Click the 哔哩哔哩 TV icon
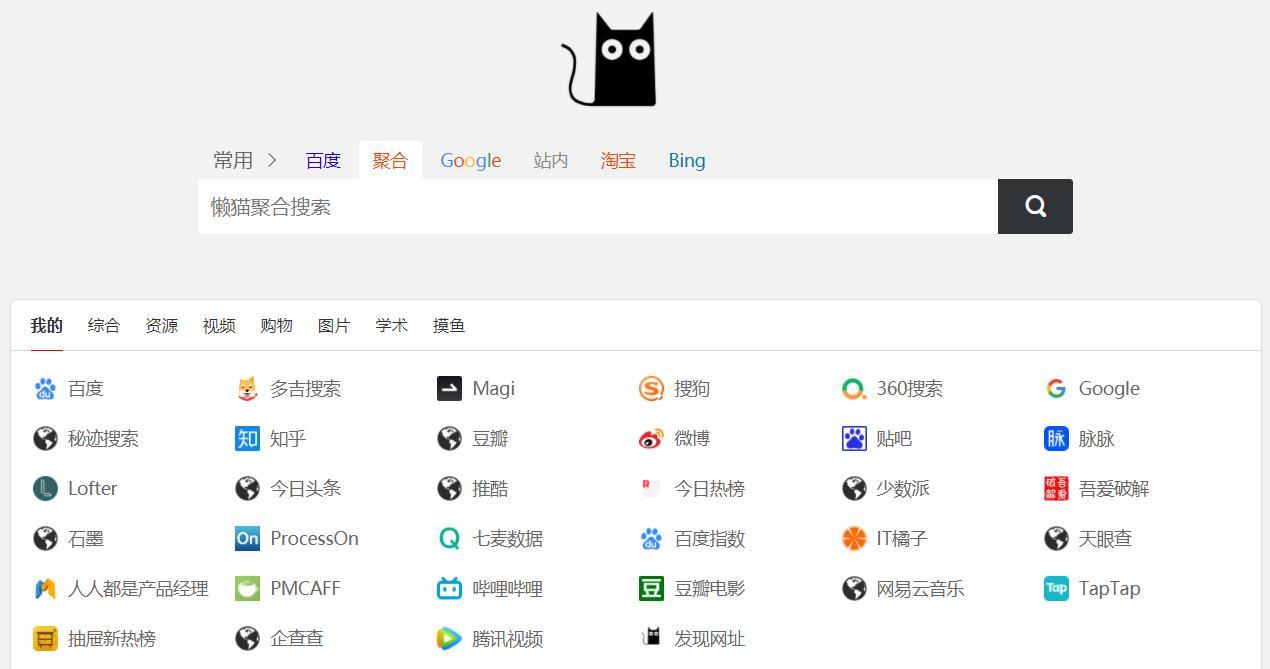Screen dimensions: 1270x669 coord(449,588)
